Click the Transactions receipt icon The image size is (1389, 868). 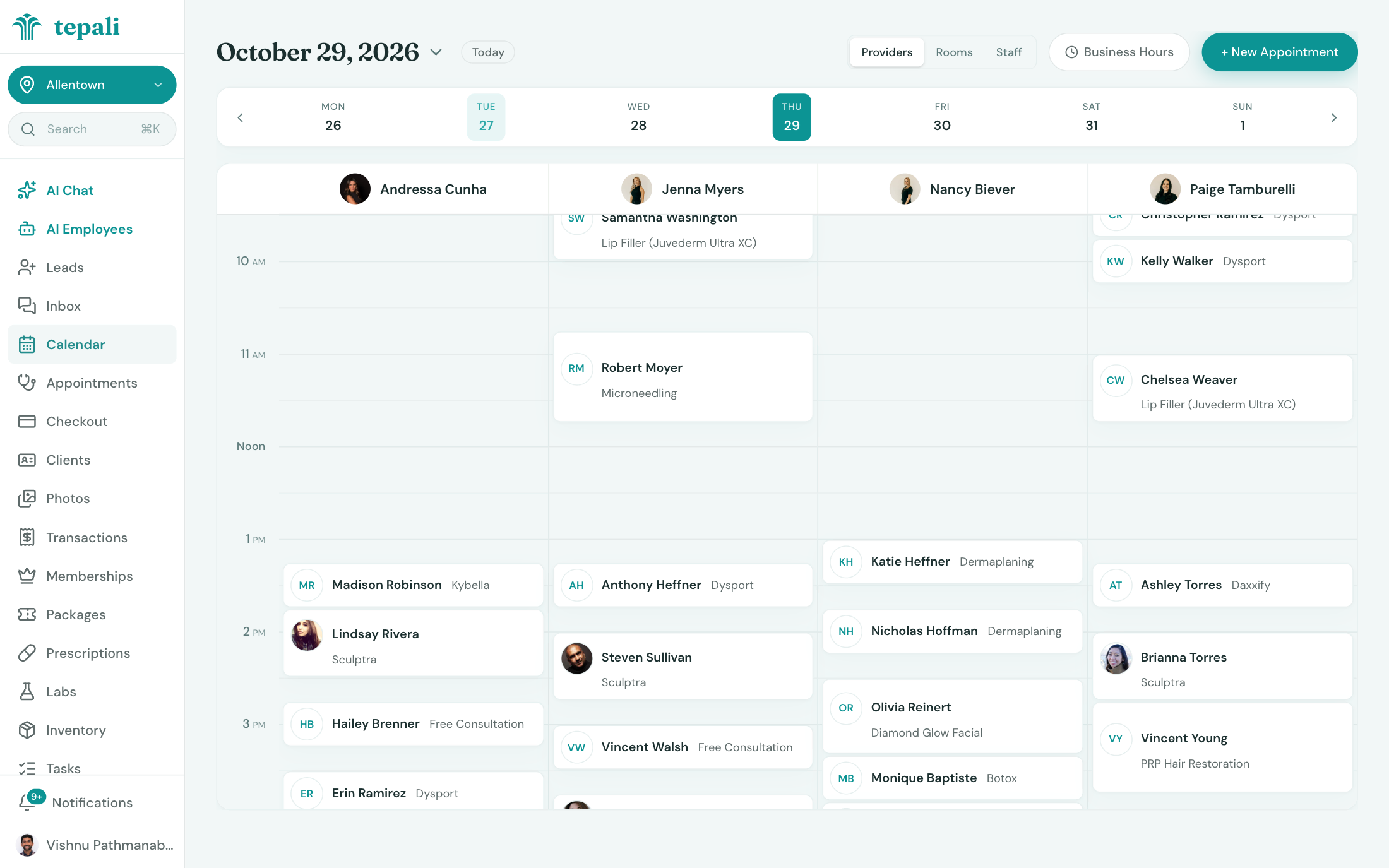(27, 537)
